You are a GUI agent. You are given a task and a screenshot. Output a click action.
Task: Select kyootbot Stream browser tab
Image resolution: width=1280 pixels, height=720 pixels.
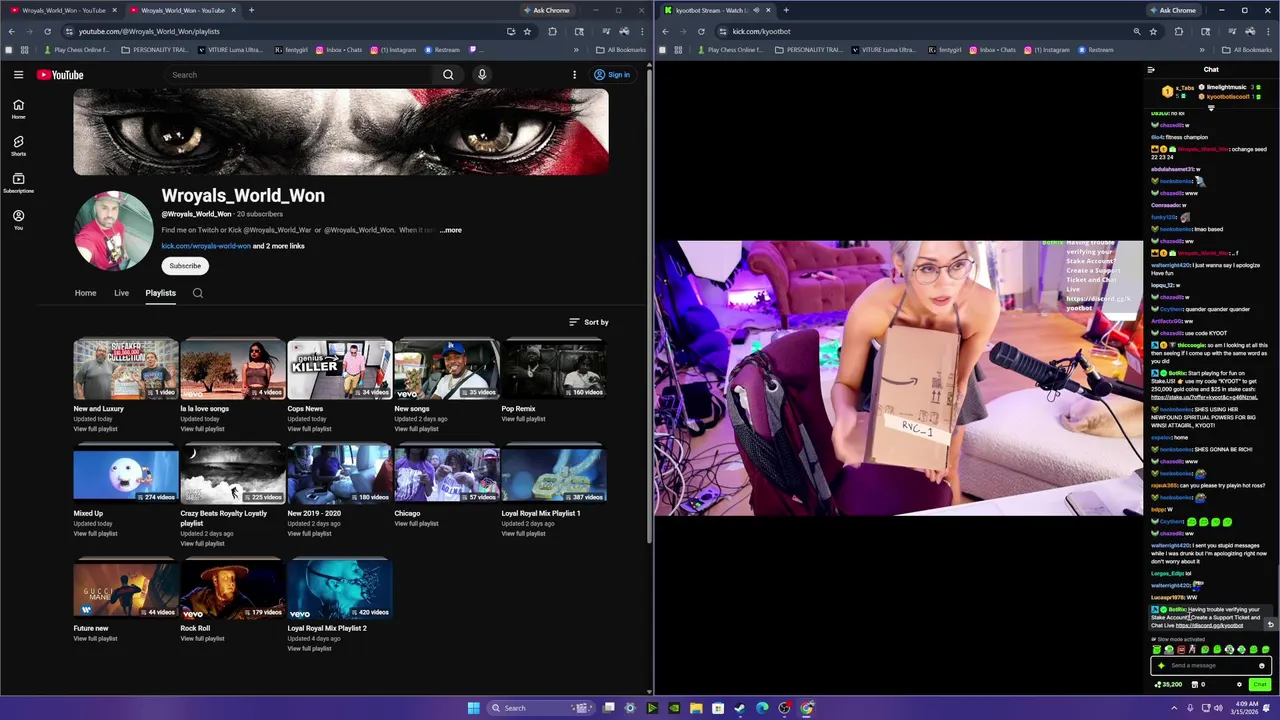click(x=715, y=10)
